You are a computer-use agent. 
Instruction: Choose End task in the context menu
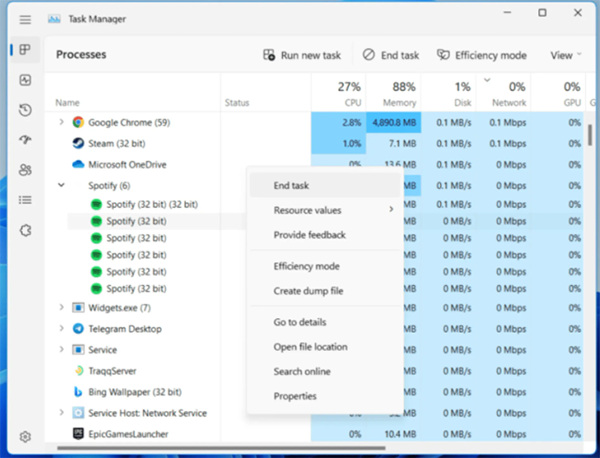(x=325, y=186)
